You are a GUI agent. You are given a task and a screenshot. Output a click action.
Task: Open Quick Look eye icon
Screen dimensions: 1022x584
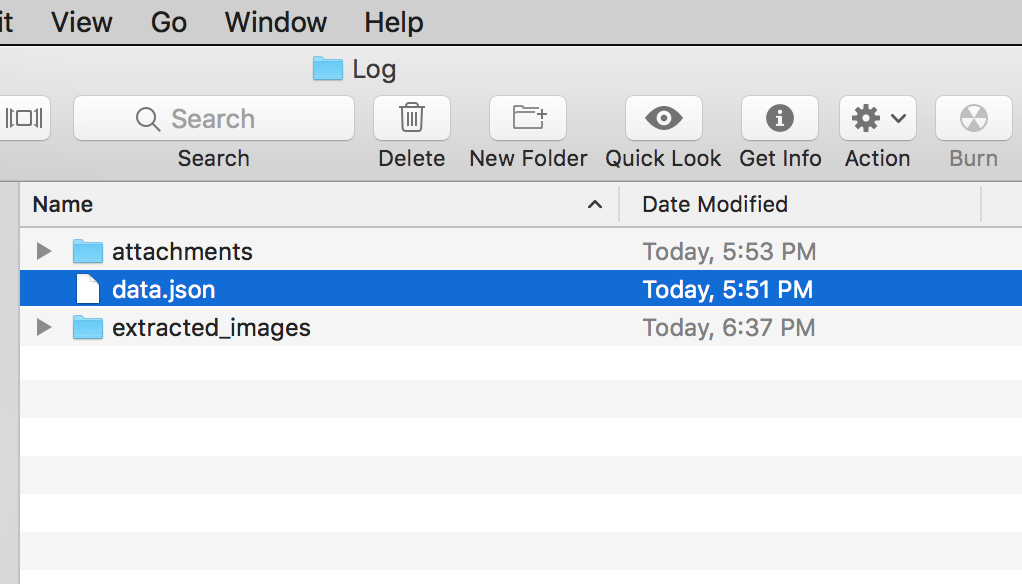(x=664, y=118)
